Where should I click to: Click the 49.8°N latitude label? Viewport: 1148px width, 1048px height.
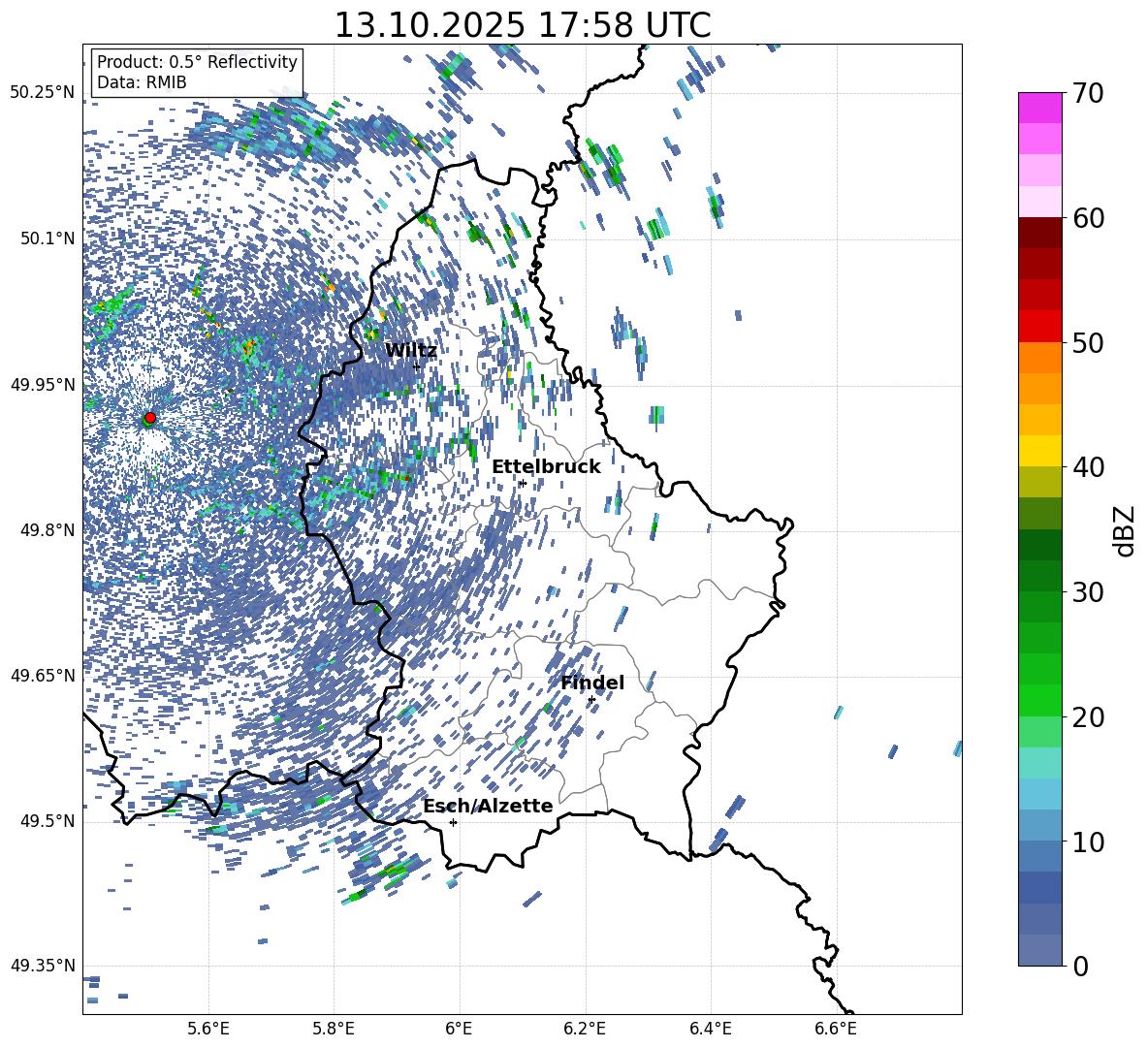(x=48, y=530)
